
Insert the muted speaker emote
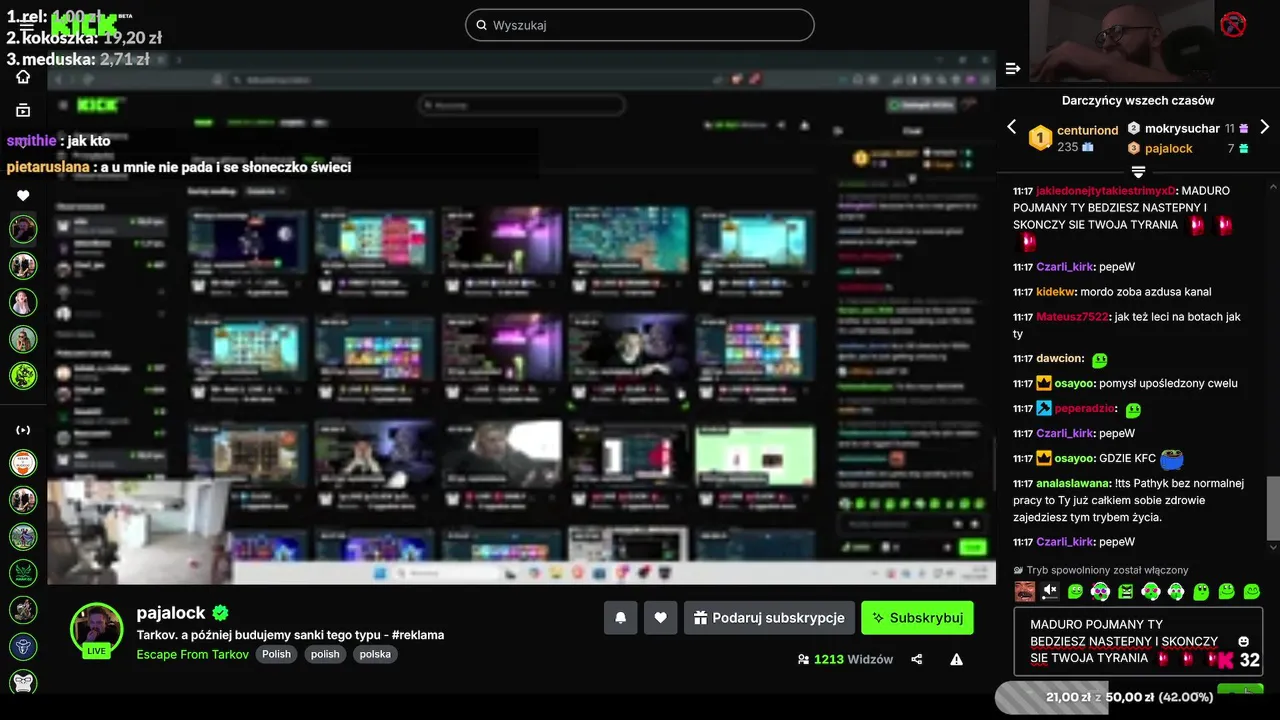click(1050, 591)
